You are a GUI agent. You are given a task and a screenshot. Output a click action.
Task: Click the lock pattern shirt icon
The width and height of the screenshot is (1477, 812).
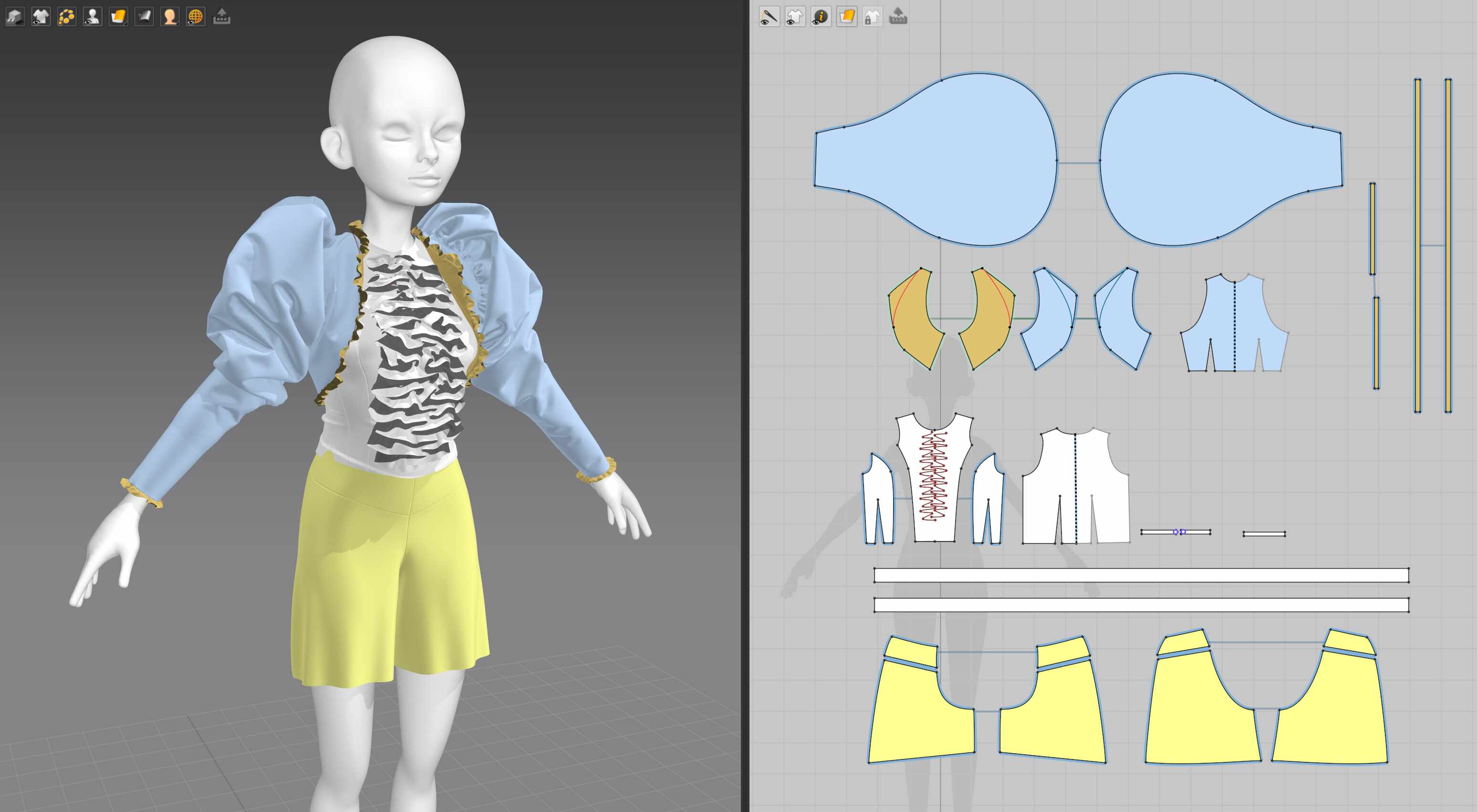[x=872, y=17]
